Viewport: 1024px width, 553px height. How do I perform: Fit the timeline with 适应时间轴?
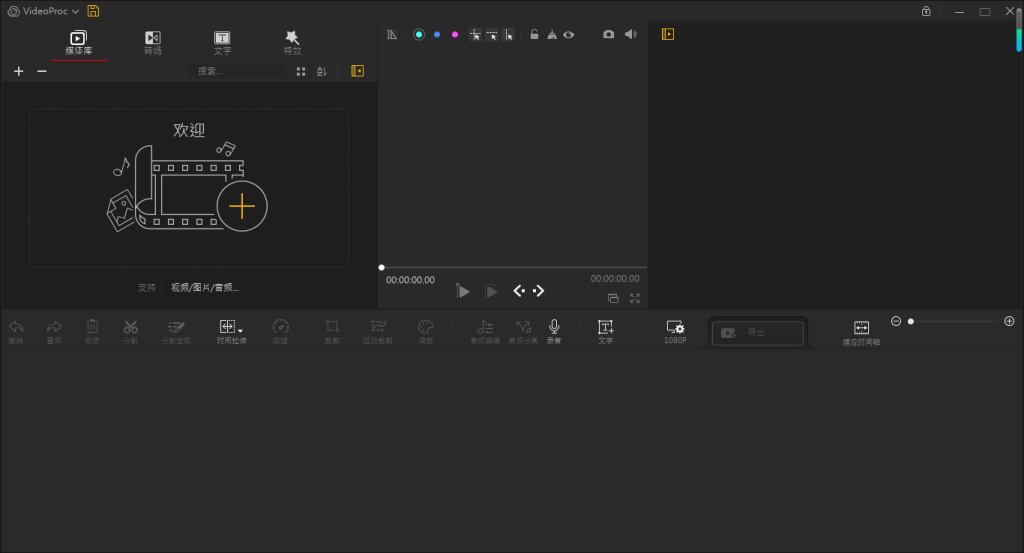tap(861, 332)
